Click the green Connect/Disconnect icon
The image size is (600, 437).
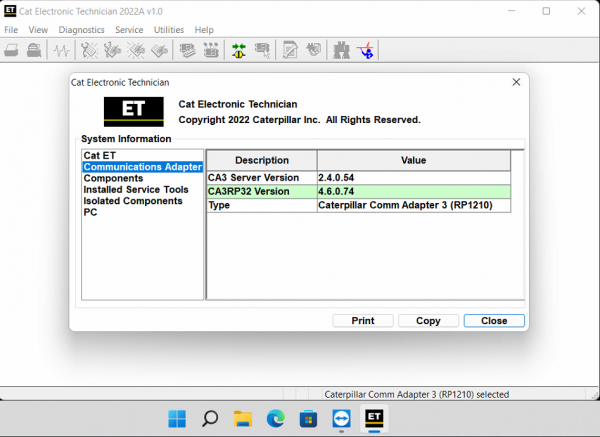239,50
